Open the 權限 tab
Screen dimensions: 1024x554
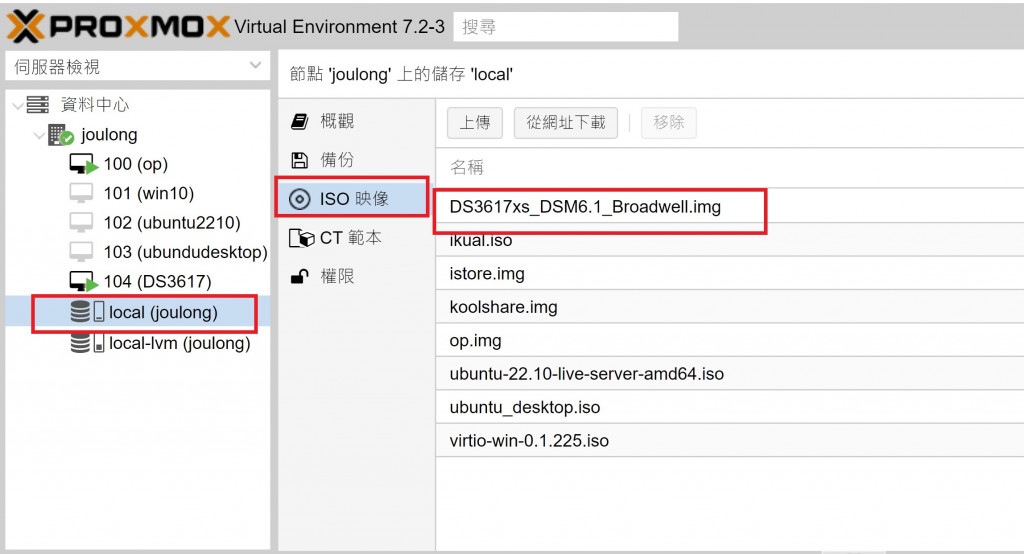357,276
